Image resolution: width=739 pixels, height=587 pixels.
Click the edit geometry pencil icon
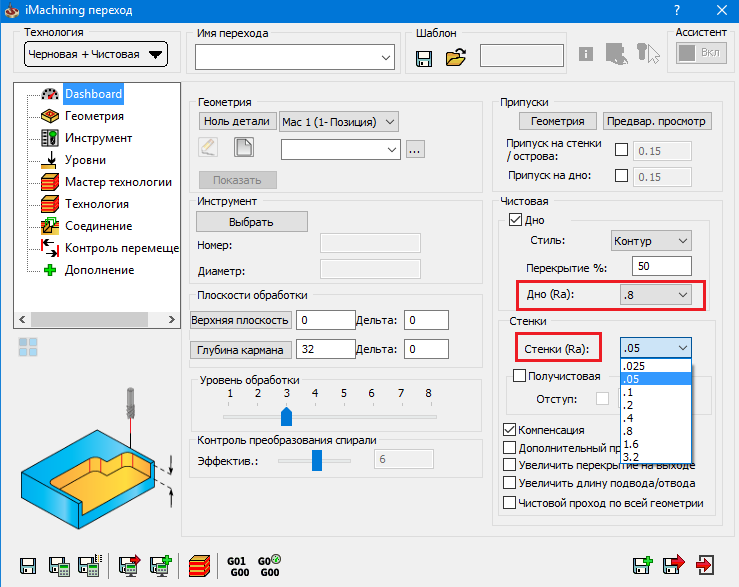click(208, 147)
